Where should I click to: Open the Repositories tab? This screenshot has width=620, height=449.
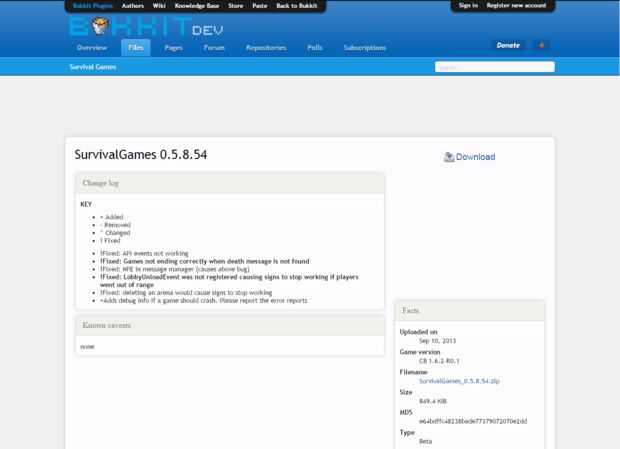tap(266, 47)
